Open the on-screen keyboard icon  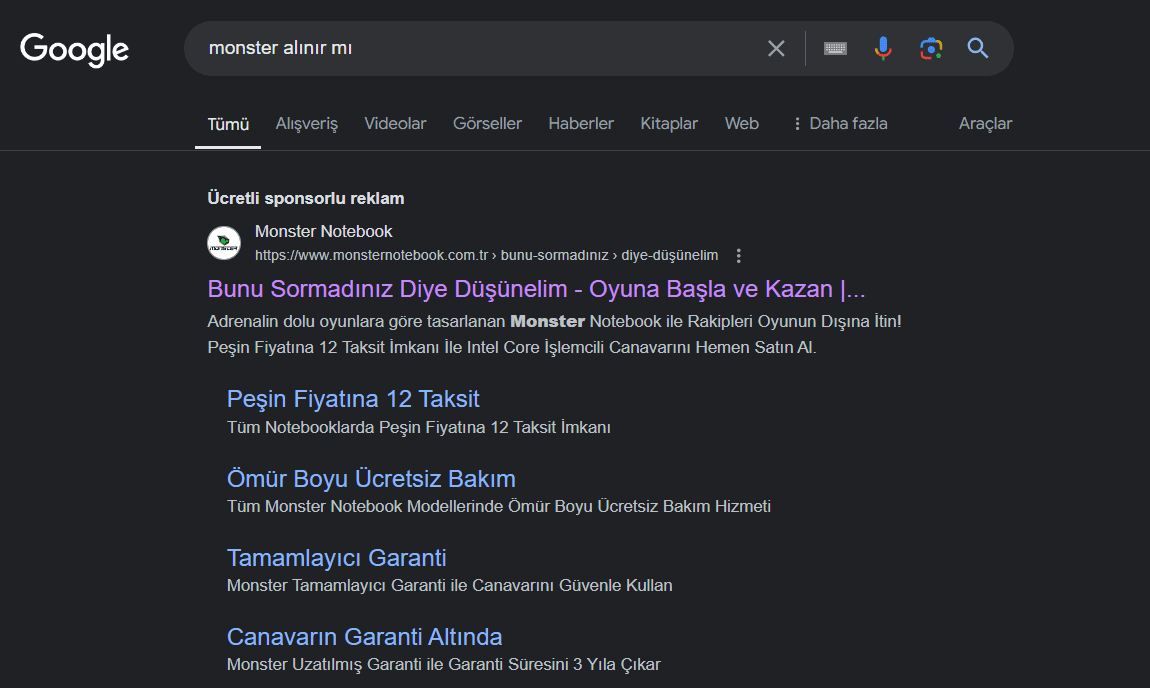pos(835,48)
